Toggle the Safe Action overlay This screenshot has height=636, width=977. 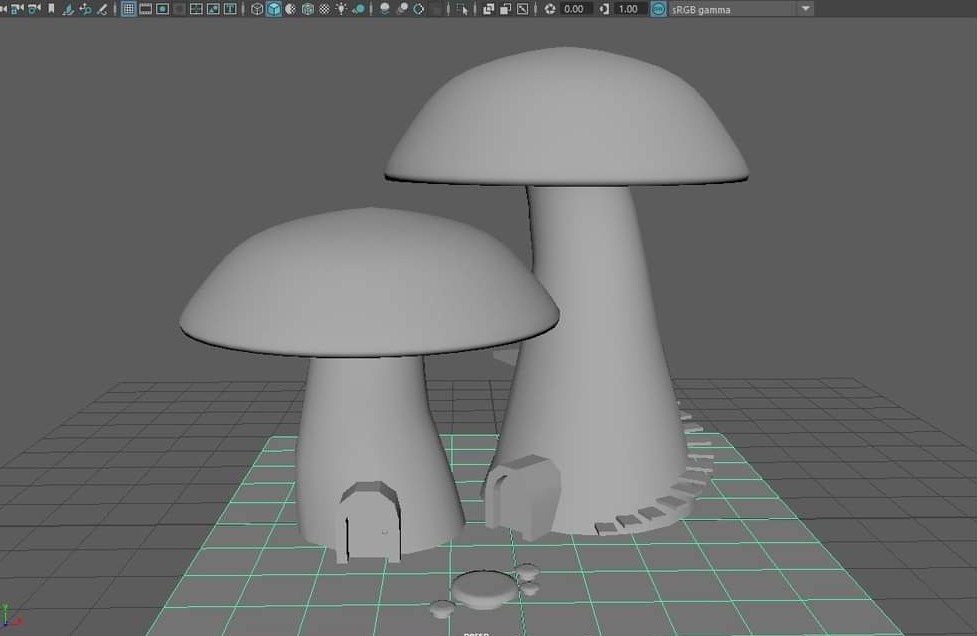tap(213, 9)
